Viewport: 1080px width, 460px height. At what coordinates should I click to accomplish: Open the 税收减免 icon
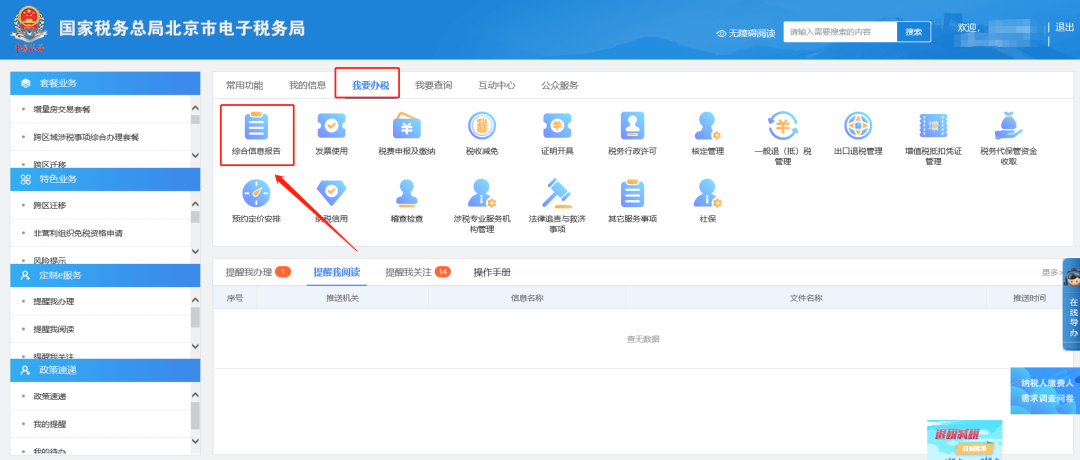[481, 127]
